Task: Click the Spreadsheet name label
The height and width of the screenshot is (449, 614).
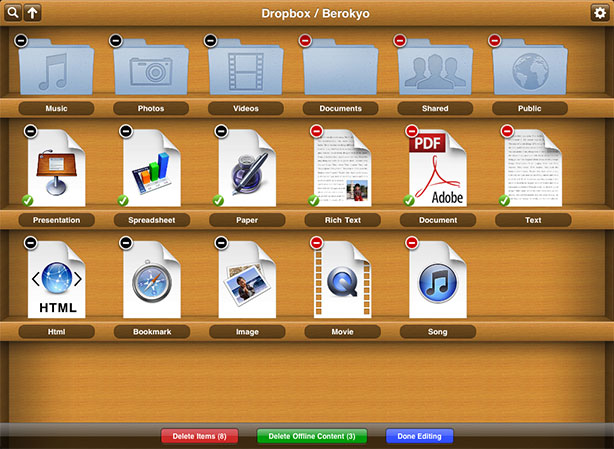Action: point(152,220)
